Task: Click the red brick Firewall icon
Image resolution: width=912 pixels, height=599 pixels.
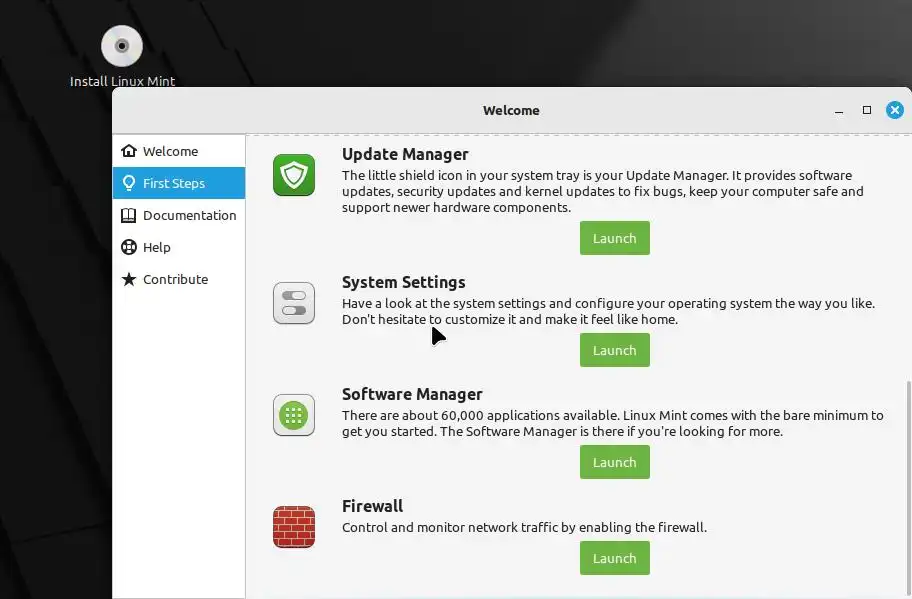Action: (x=294, y=527)
